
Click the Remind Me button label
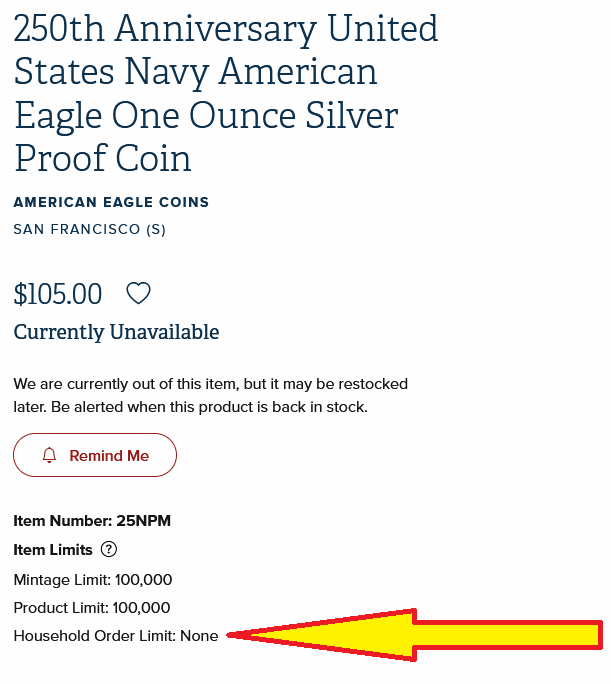click(x=109, y=455)
